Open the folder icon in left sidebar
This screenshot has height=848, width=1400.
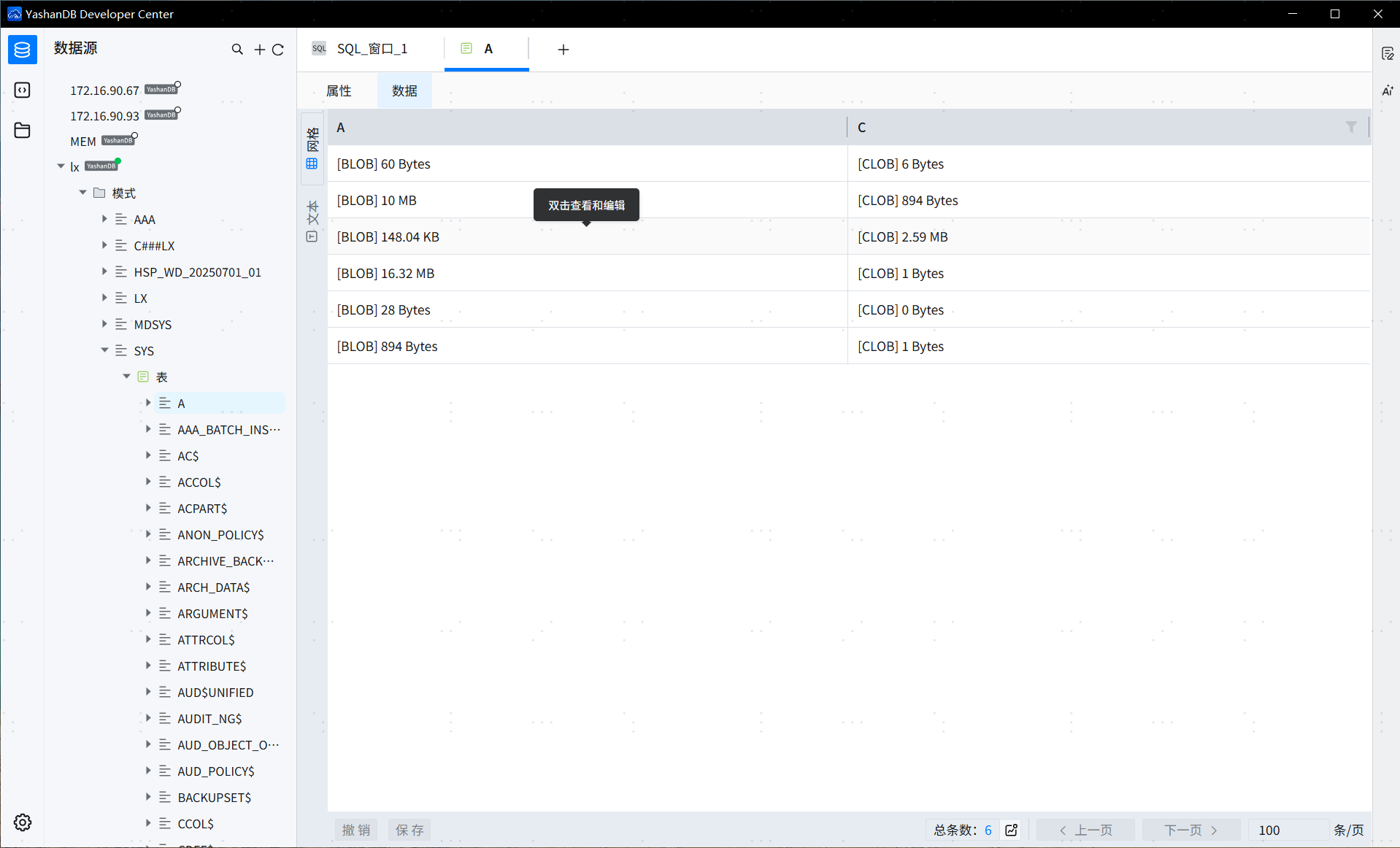pyautogui.click(x=23, y=131)
